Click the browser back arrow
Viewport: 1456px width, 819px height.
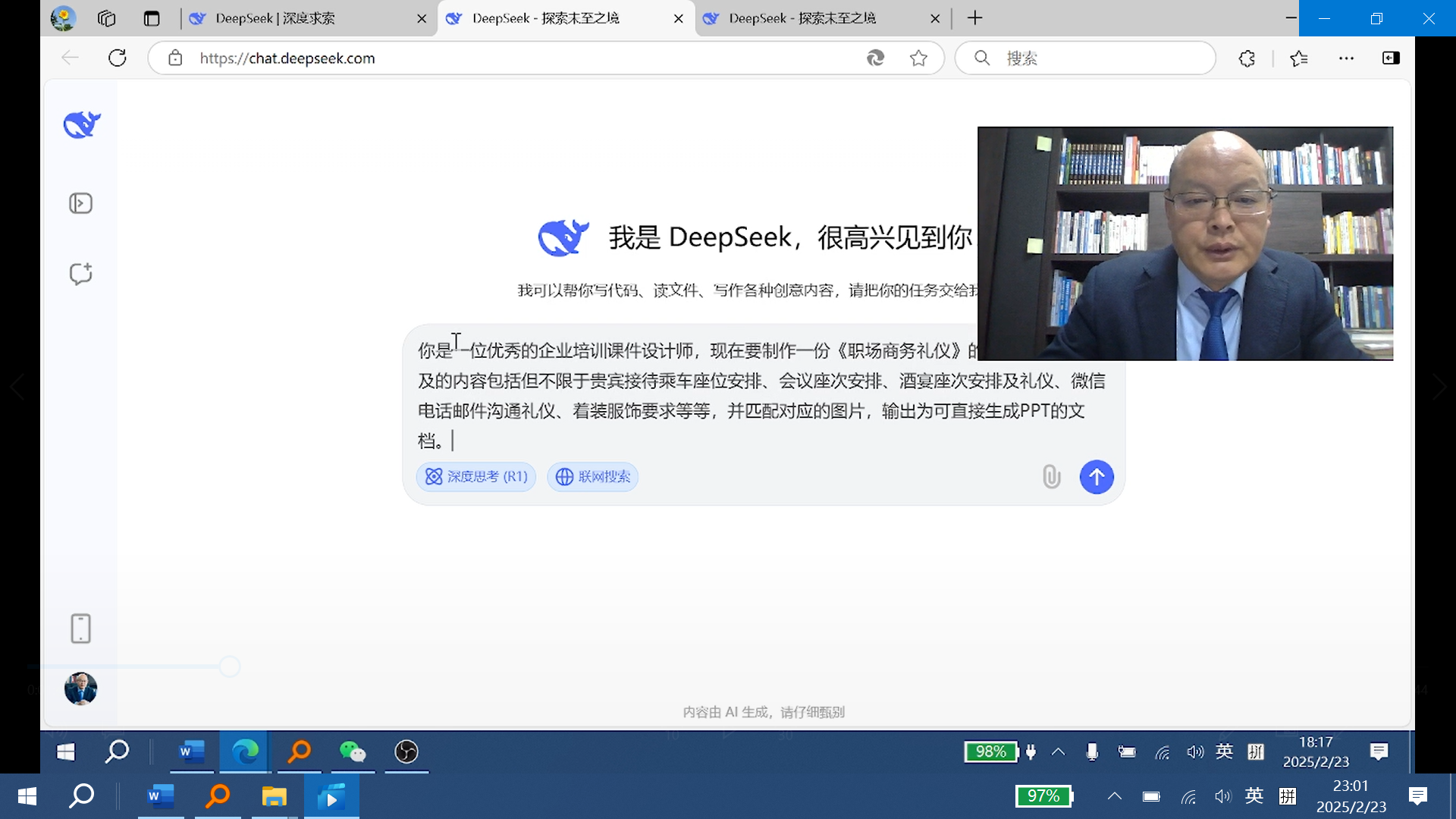(70, 58)
